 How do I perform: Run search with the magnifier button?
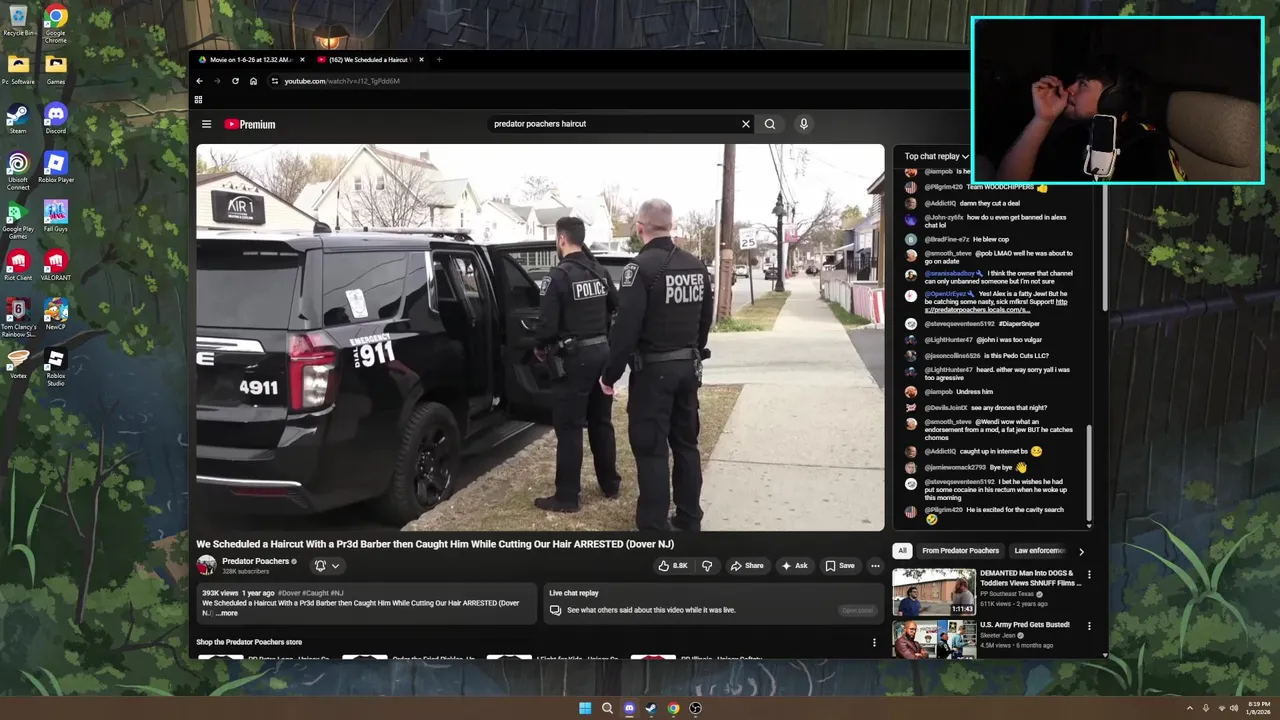click(770, 124)
